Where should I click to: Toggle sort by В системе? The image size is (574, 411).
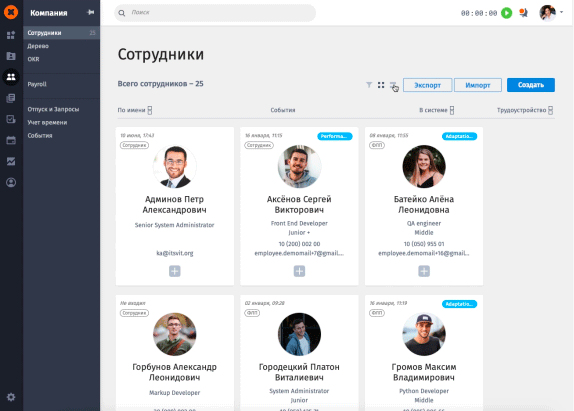tap(452, 110)
